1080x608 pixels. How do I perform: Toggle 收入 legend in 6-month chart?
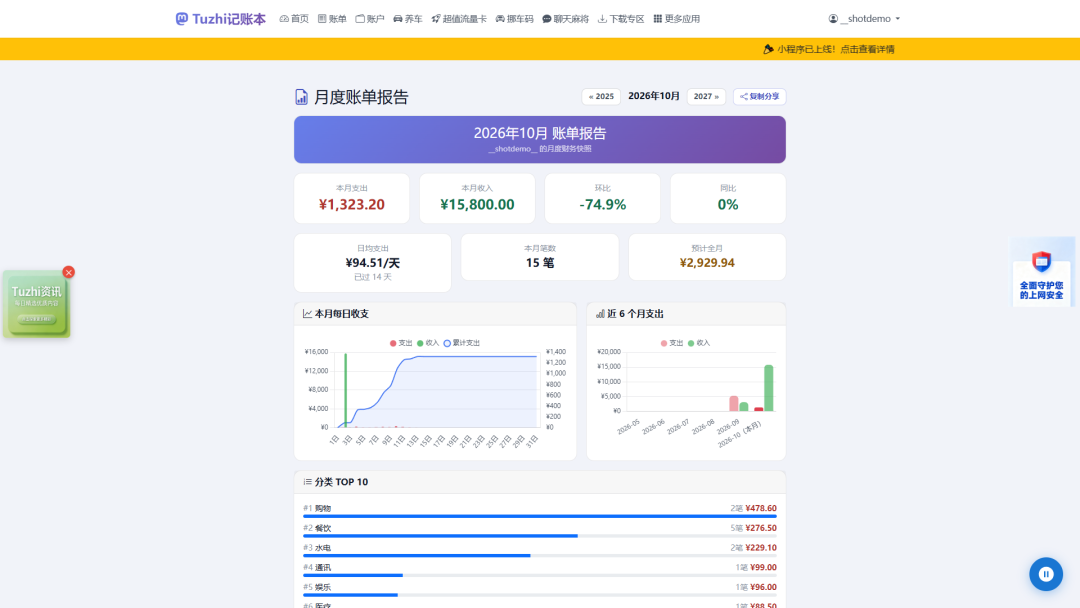(x=698, y=343)
